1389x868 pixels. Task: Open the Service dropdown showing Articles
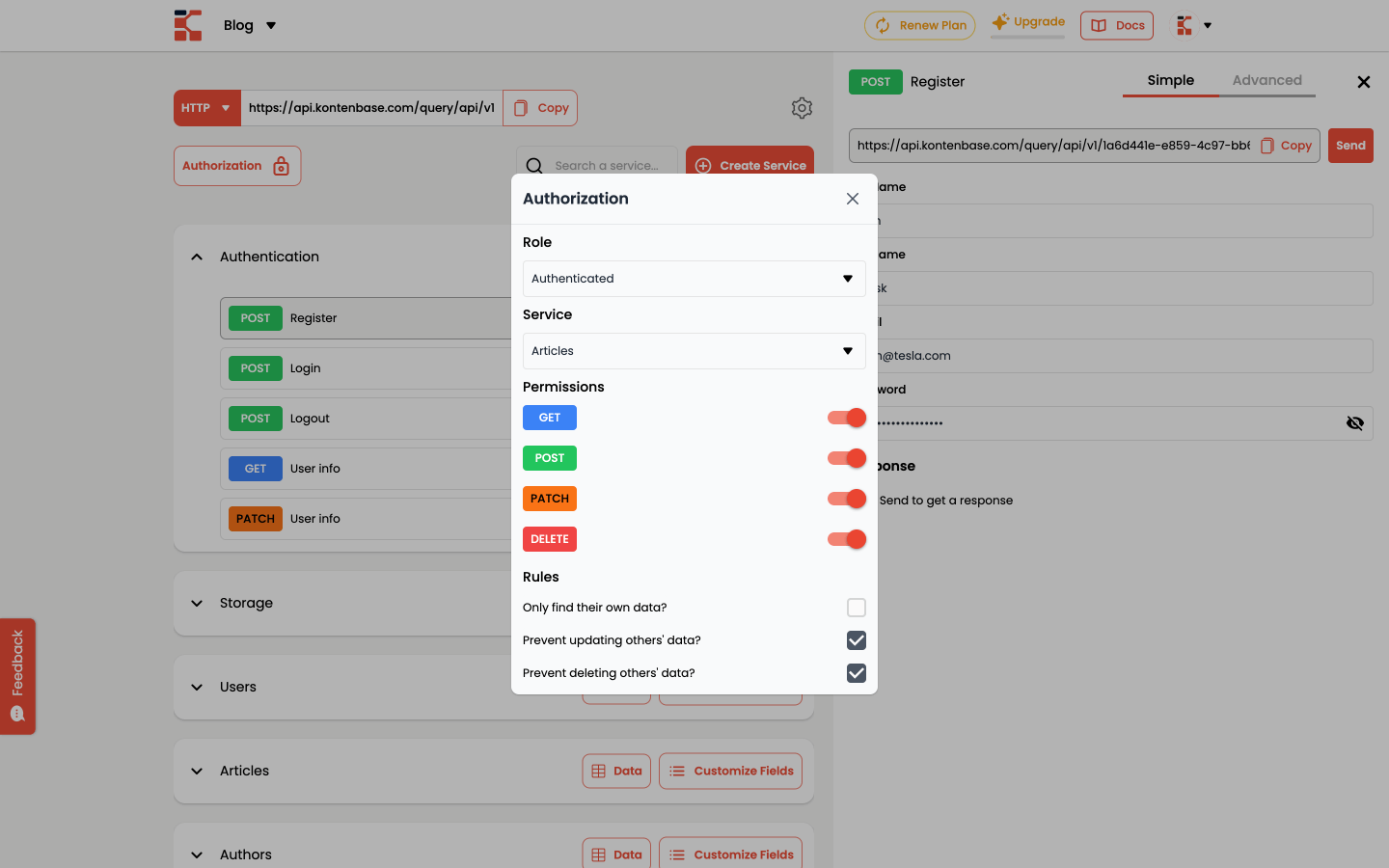pyautogui.click(x=694, y=351)
